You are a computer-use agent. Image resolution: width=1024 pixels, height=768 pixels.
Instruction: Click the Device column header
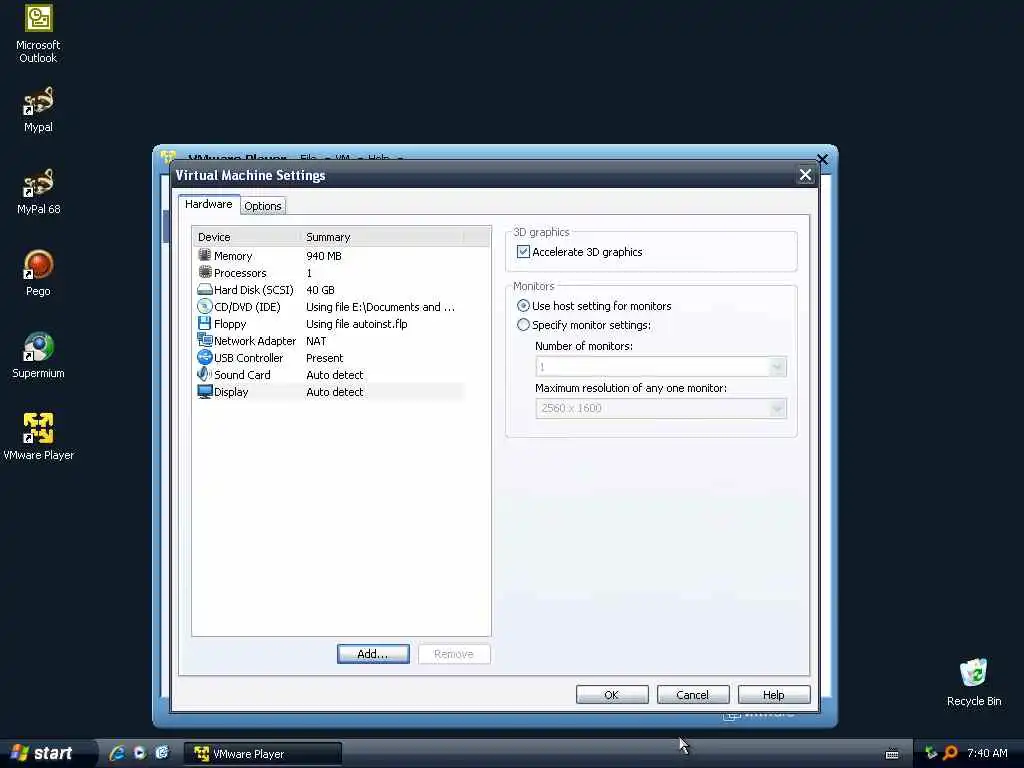click(x=246, y=237)
